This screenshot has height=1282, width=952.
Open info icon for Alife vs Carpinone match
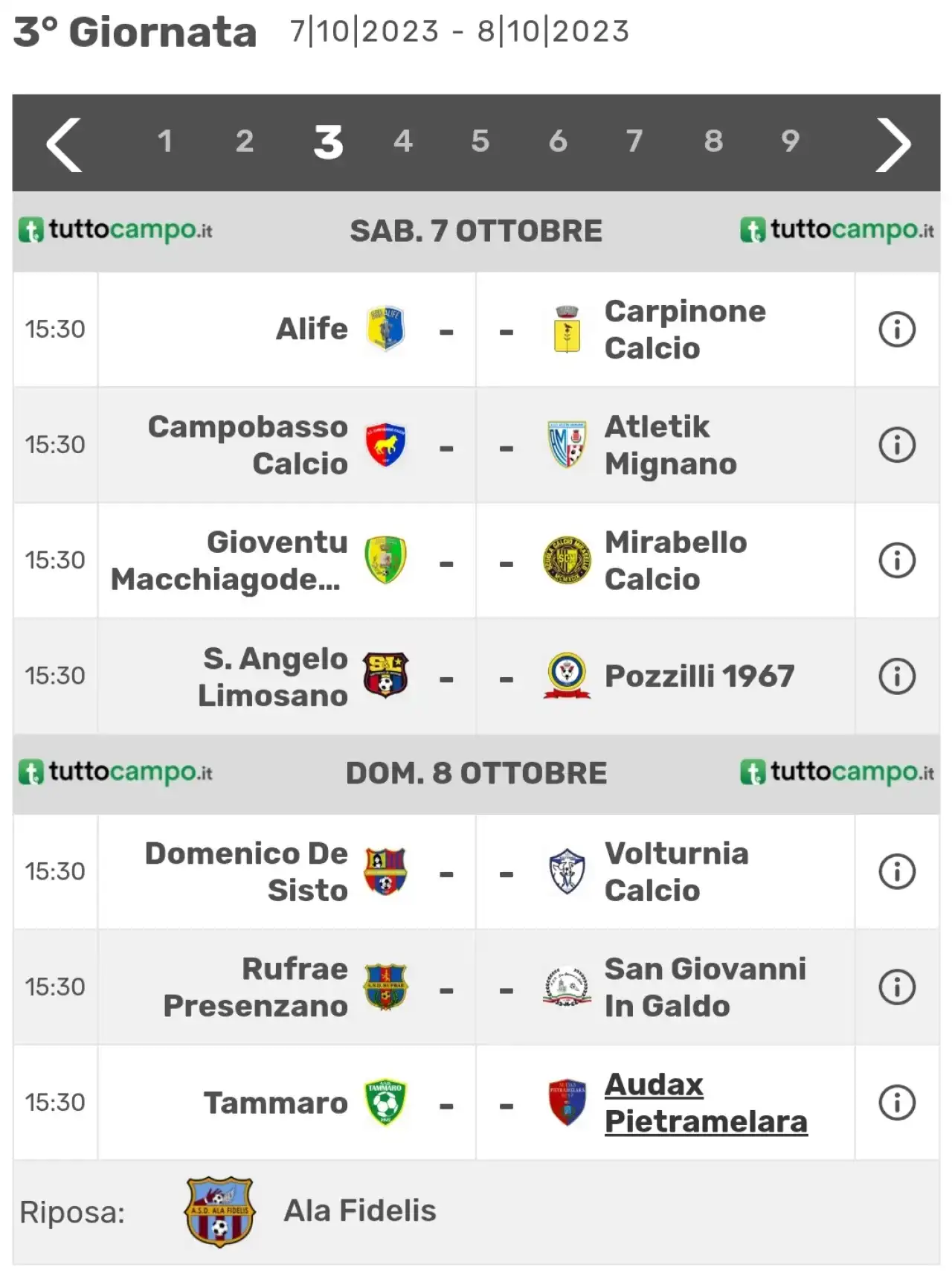[x=897, y=330]
